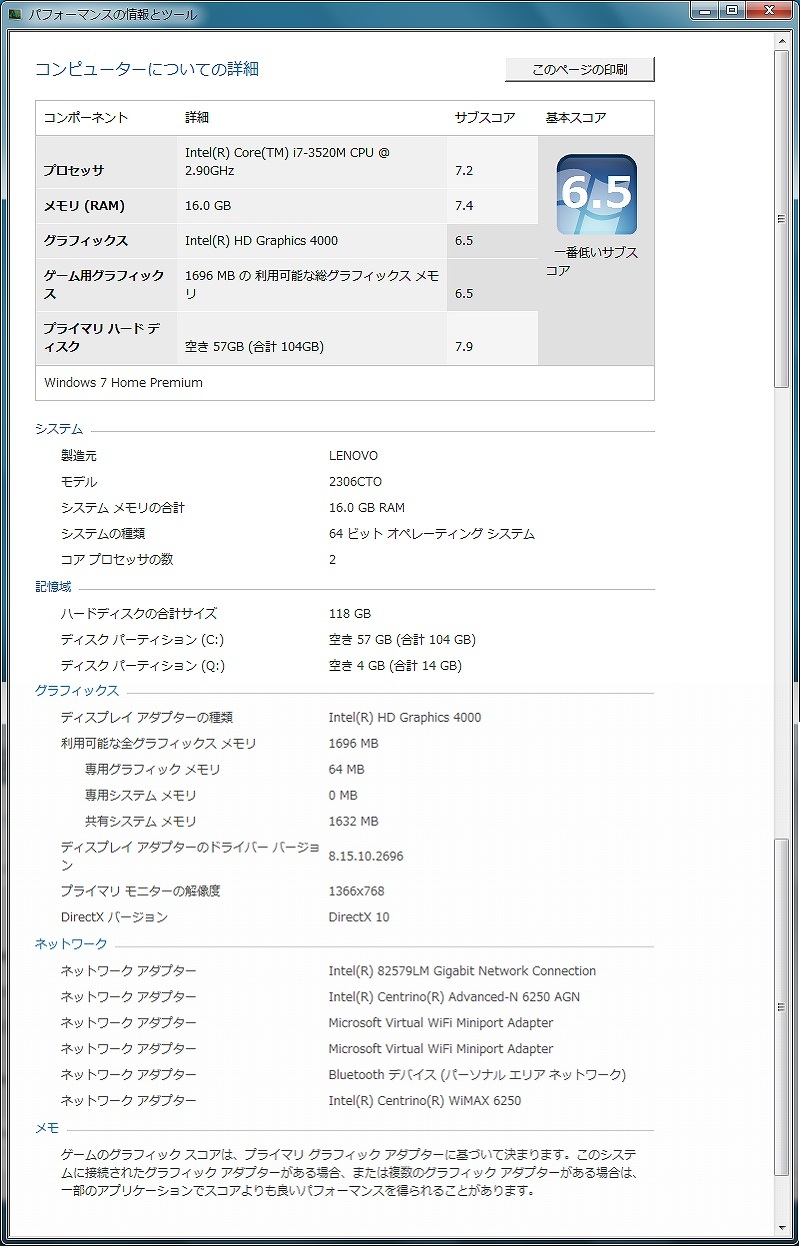Select the グラフィックス component row label
The height and width of the screenshot is (1246, 800).
pyautogui.click(x=85, y=241)
